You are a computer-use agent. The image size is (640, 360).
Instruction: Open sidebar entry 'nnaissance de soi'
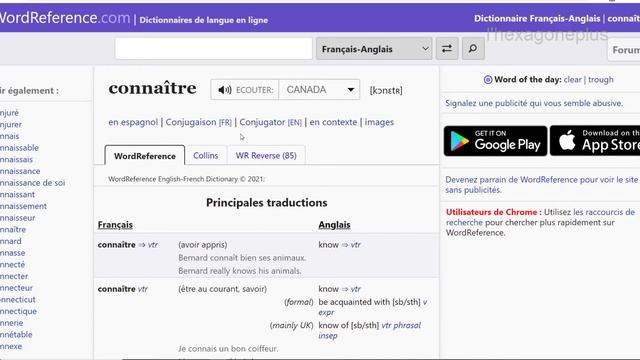coord(33,183)
